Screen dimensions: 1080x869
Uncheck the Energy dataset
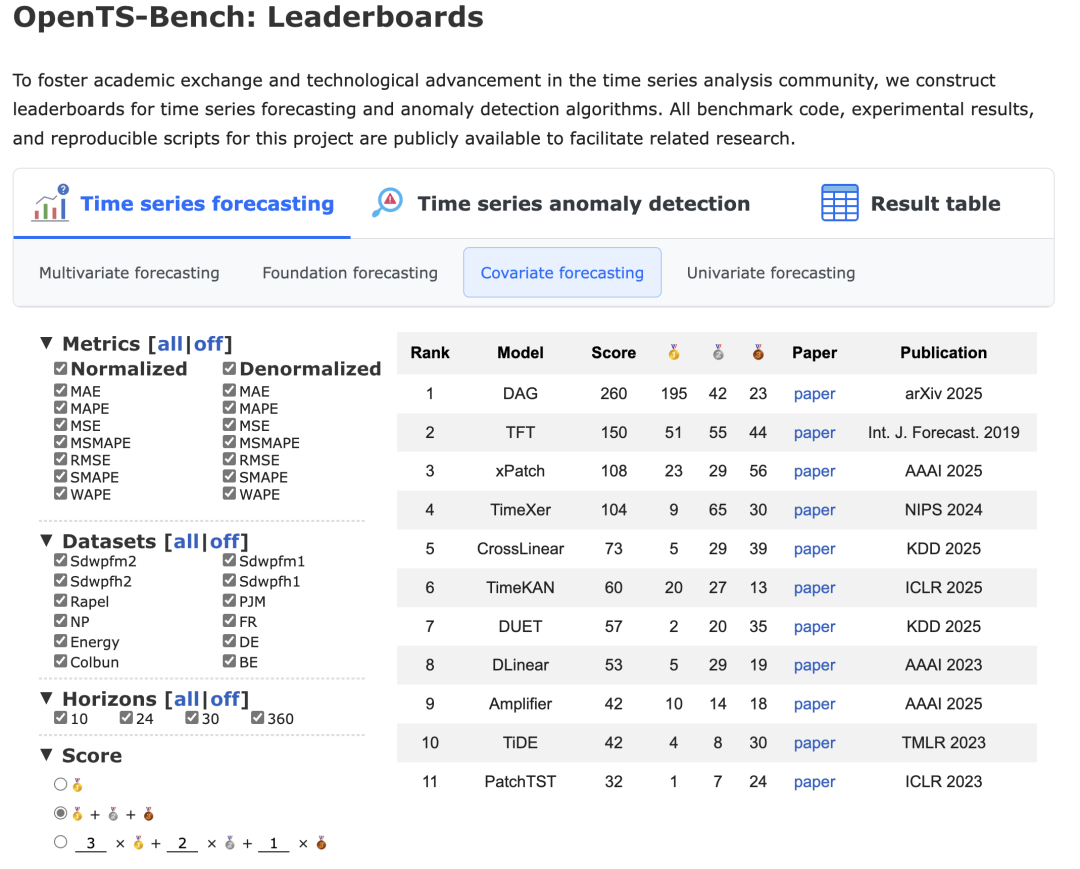(x=61, y=641)
